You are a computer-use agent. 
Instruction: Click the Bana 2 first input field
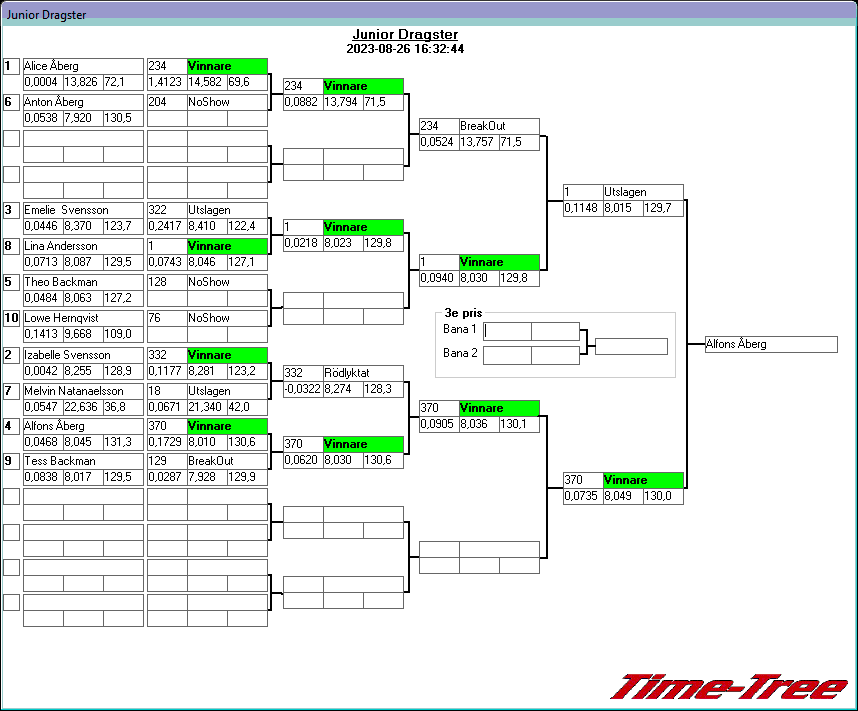pos(507,355)
